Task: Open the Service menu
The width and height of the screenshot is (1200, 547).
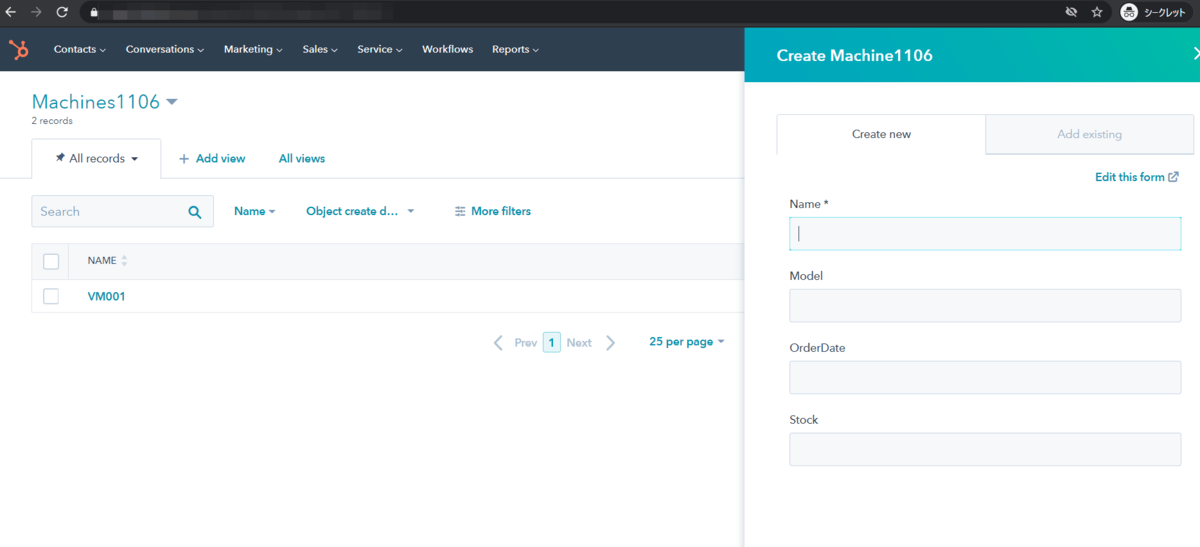Action: (x=380, y=49)
